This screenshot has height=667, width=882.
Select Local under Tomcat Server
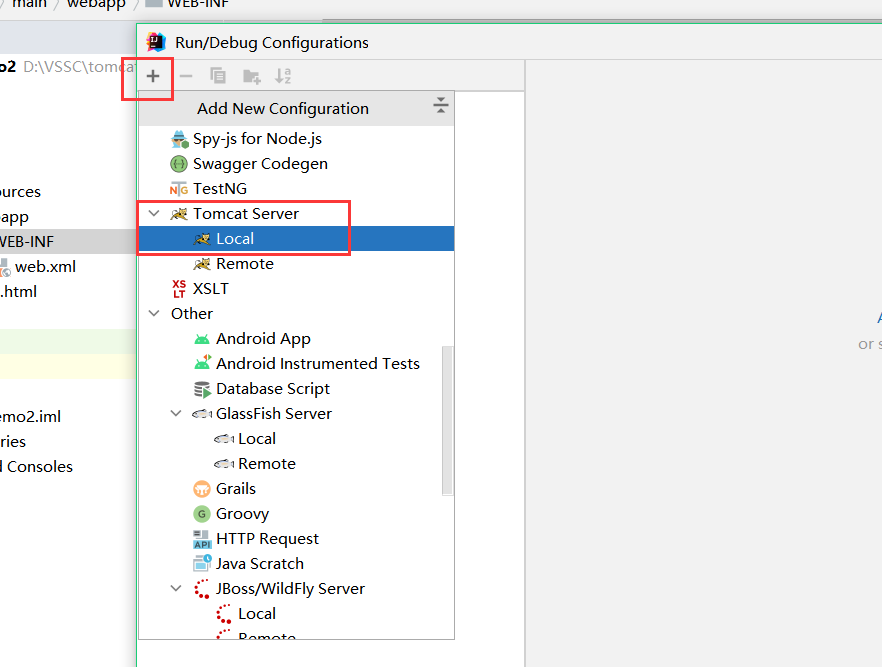tap(296, 238)
